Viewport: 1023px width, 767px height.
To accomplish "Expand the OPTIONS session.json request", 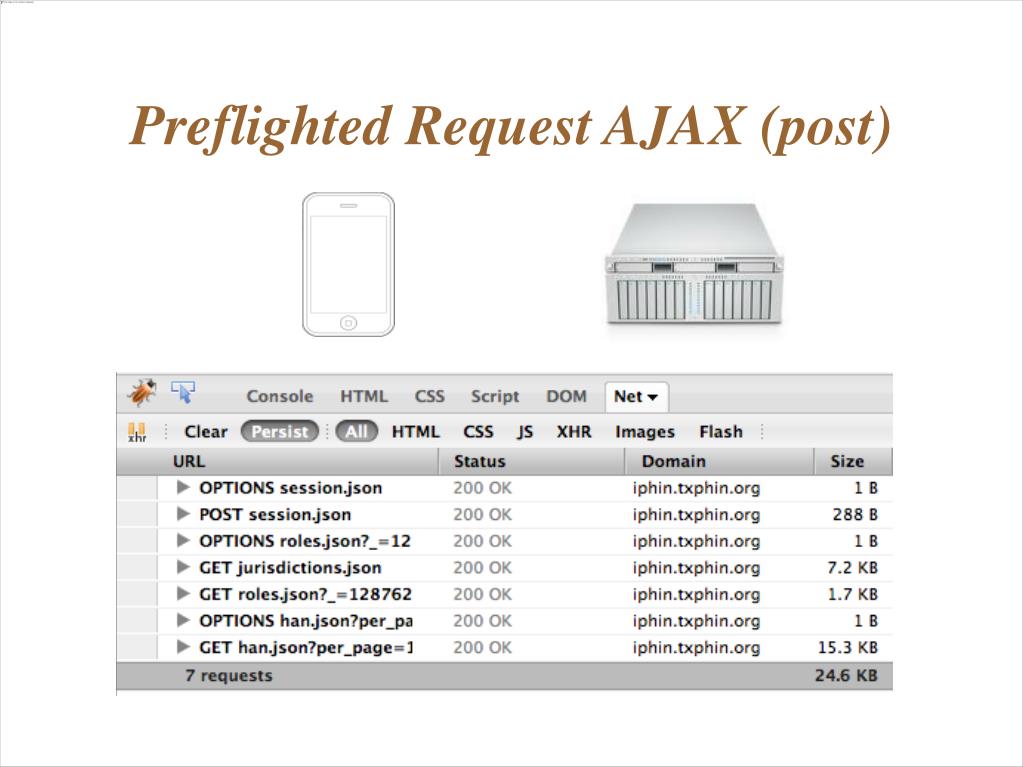I will tap(183, 487).
